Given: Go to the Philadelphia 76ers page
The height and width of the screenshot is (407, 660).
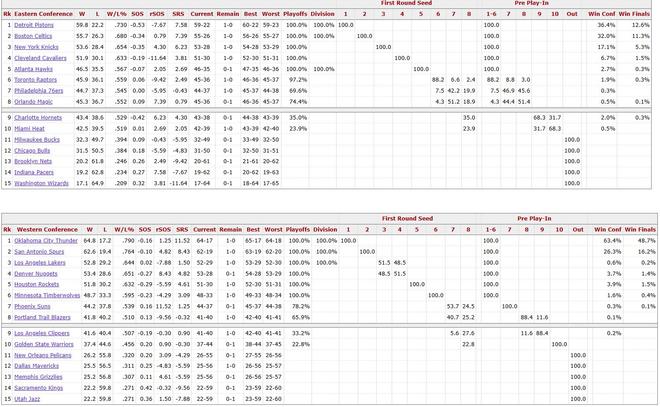Looking at the screenshot, I should 38,90.
